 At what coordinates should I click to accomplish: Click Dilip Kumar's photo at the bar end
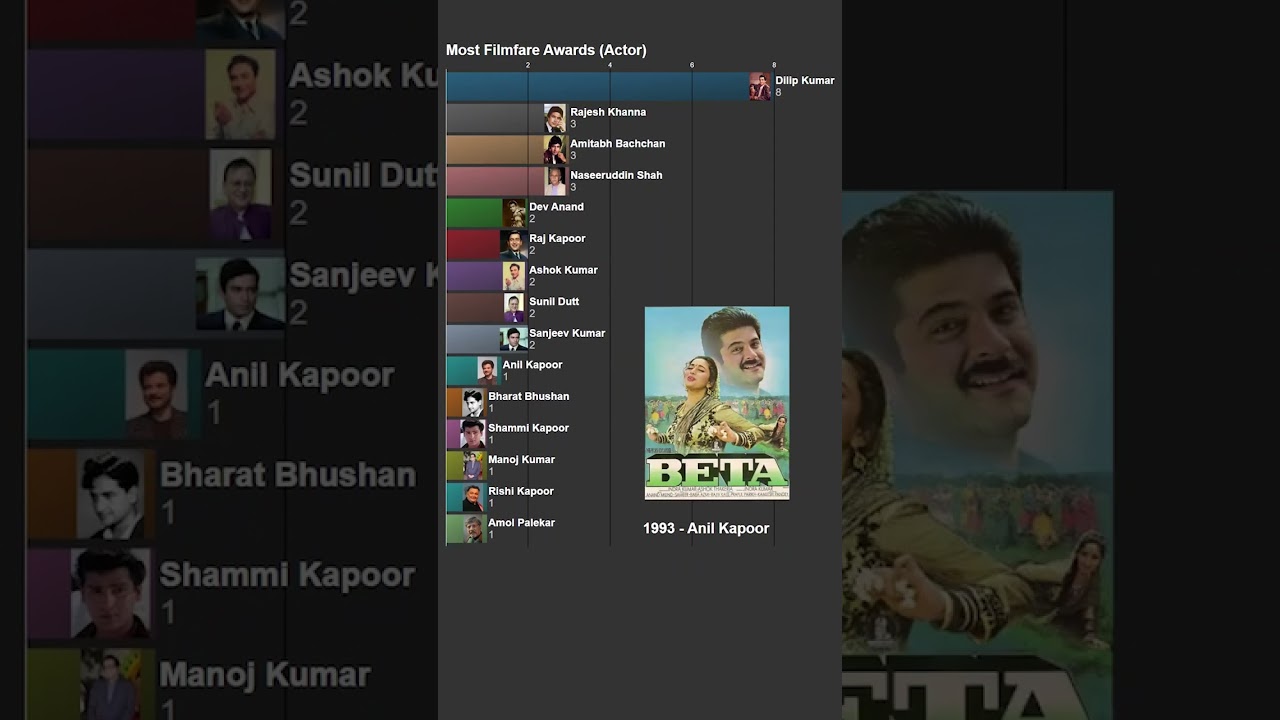coord(761,87)
